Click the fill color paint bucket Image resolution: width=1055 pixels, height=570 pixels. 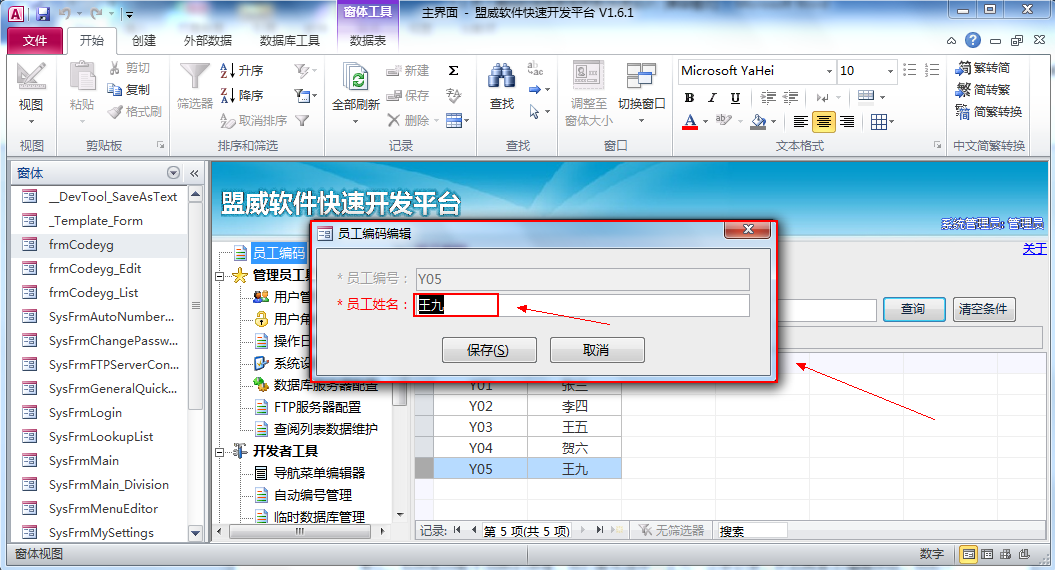coord(759,122)
